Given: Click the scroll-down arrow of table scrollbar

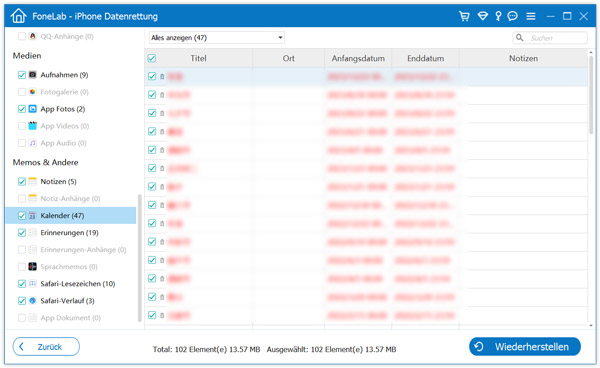Looking at the screenshot, I should pyautogui.click(x=591, y=326).
